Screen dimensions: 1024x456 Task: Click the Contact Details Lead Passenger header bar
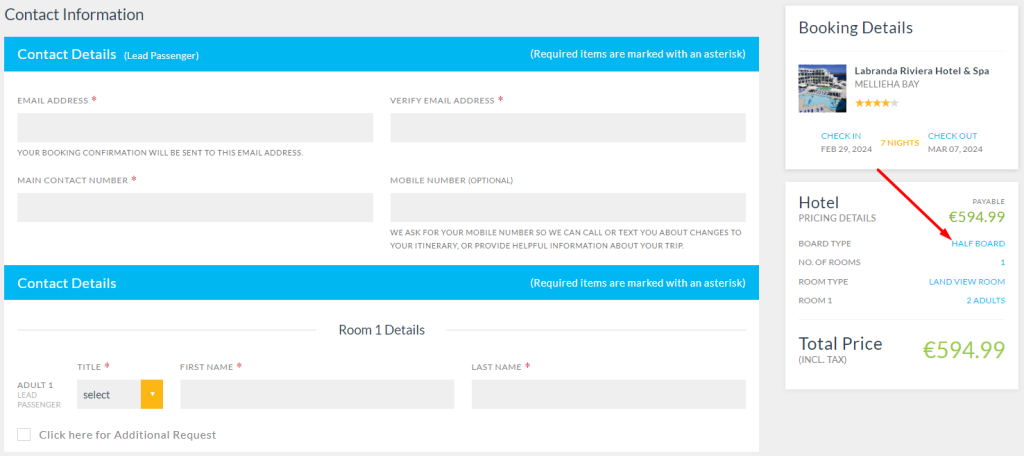[381, 54]
